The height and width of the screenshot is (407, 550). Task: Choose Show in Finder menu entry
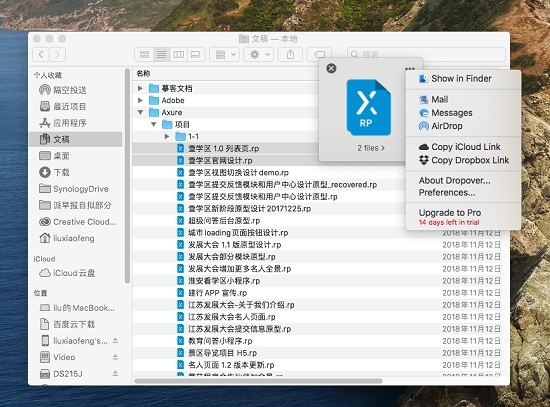pyautogui.click(x=463, y=79)
